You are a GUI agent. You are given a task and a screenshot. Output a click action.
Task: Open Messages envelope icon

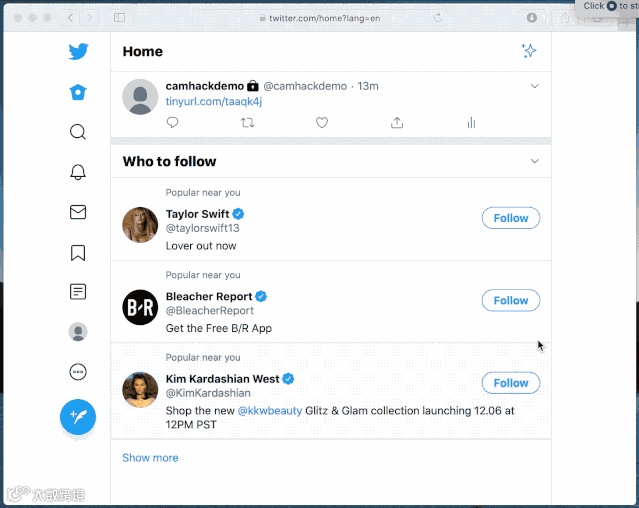(78, 212)
